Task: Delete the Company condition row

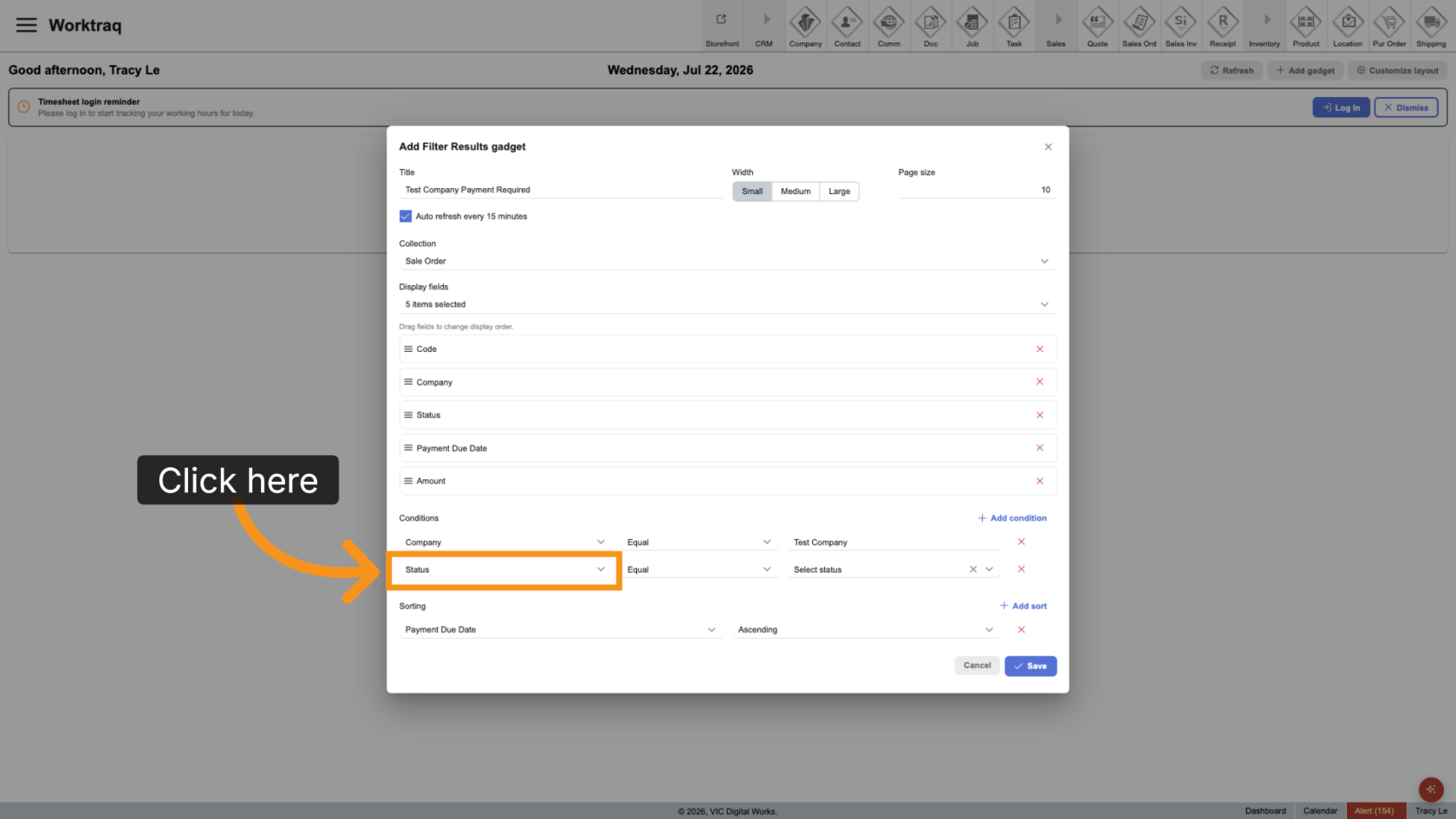Action: (x=1021, y=542)
